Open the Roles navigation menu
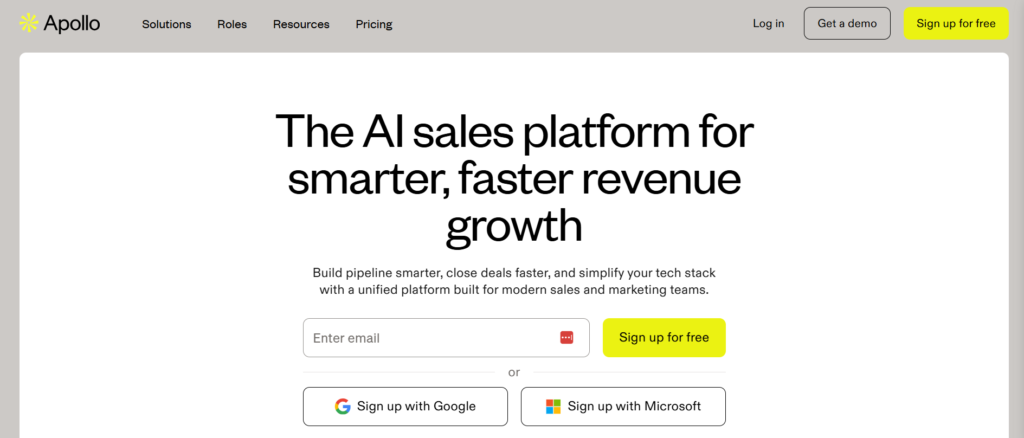Screen dimensions: 1024x438 pyautogui.click(x=232, y=24)
